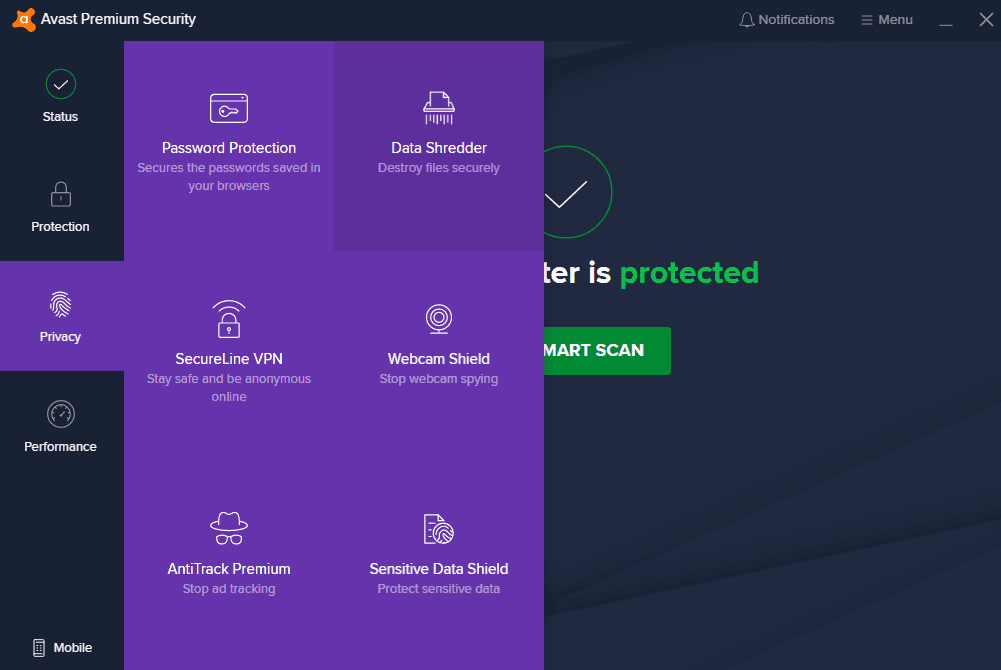The width and height of the screenshot is (1001, 670).
Task: Select the Webcam Shield camera icon
Action: [x=439, y=319]
